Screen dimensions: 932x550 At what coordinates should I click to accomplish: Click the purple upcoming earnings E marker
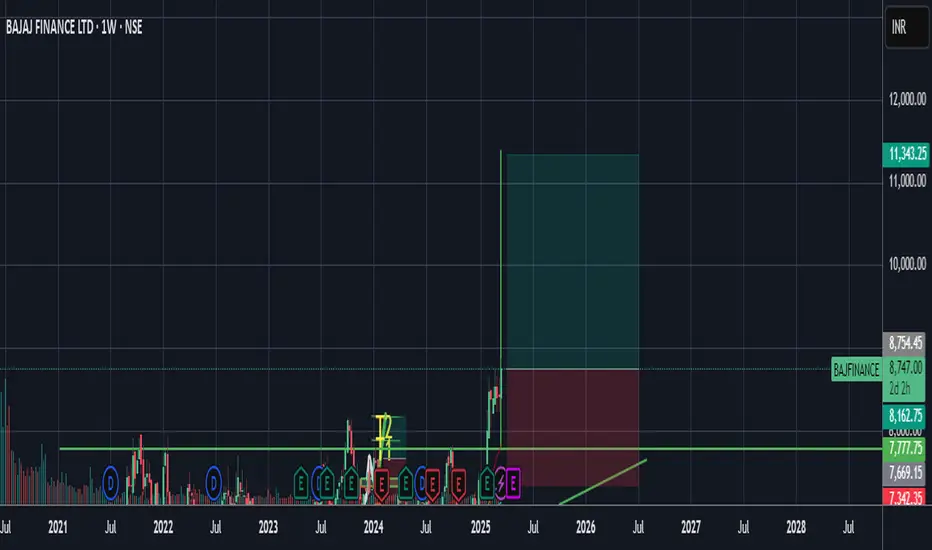(x=513, y=483)
